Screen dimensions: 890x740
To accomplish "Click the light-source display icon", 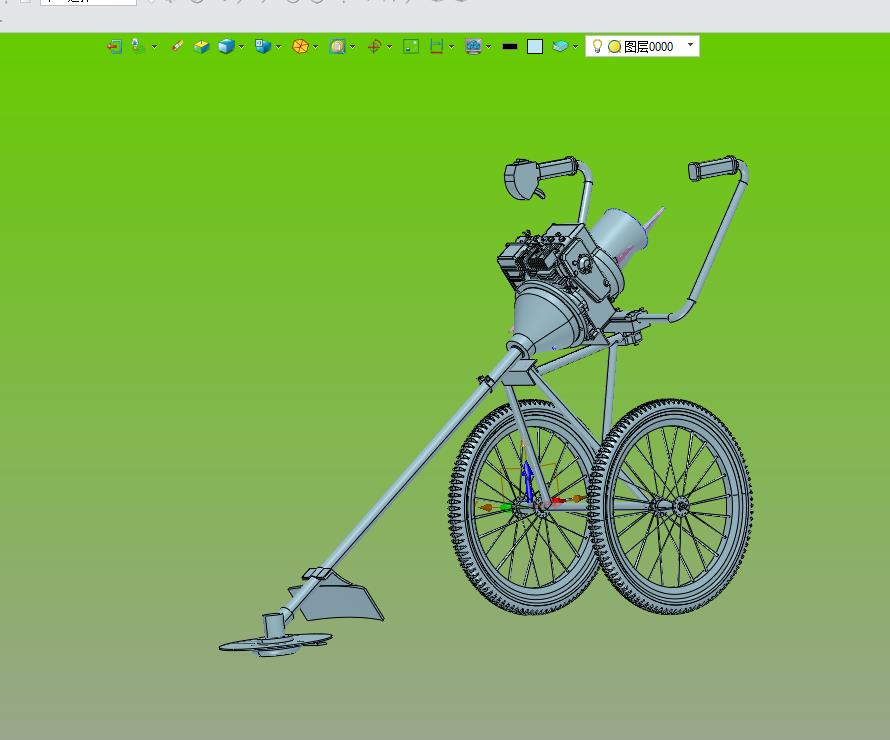I will (x=138, y=46).
